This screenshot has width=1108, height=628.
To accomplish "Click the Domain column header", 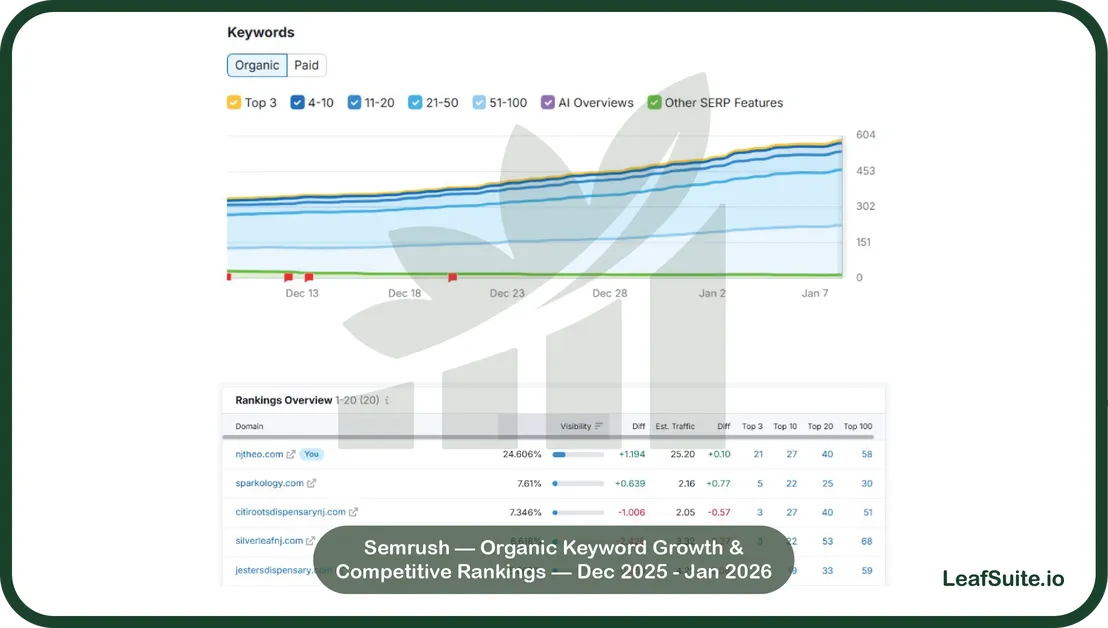I will tap(249, 426).
